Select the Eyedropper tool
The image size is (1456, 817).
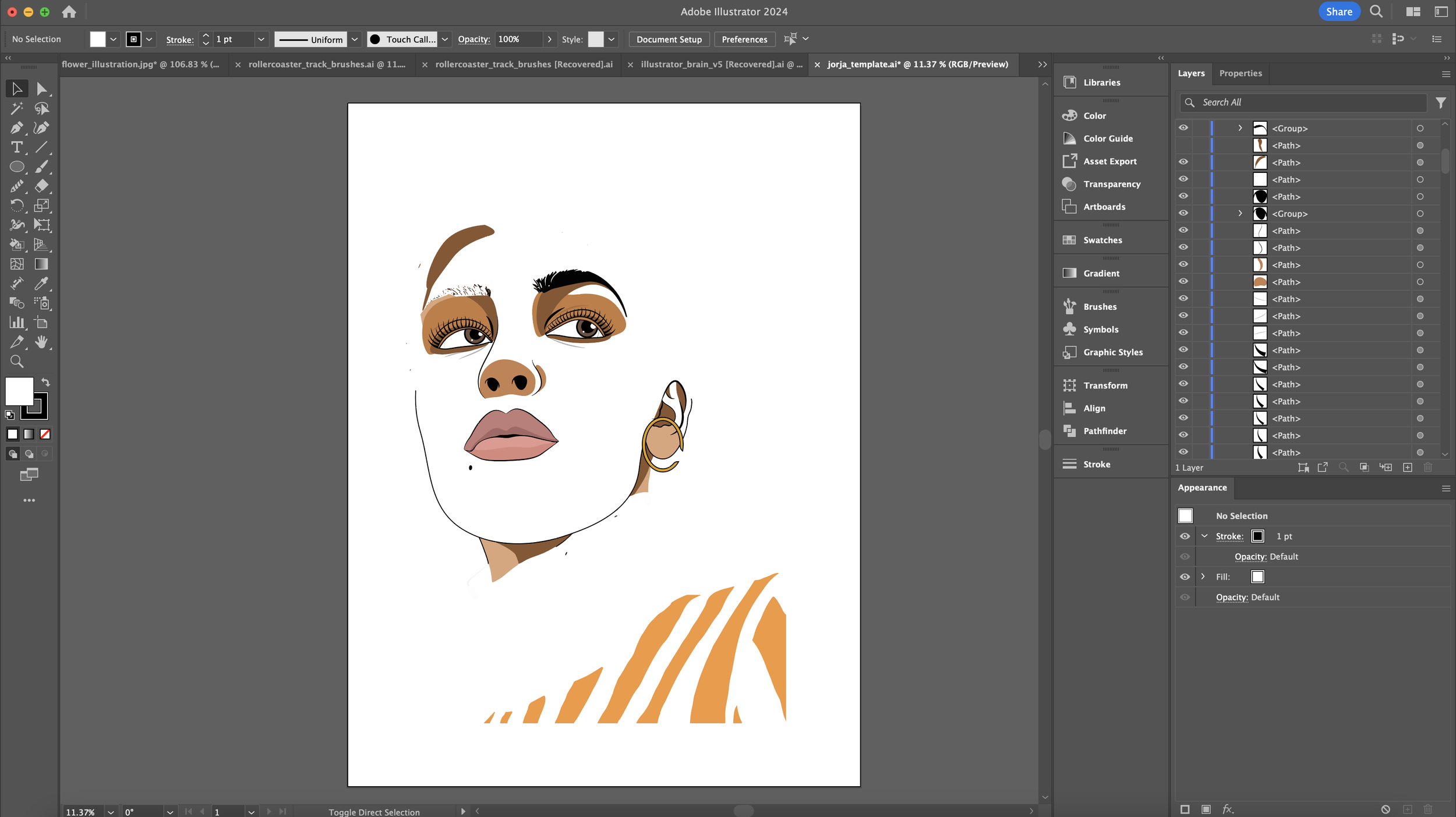coord(41,284)
